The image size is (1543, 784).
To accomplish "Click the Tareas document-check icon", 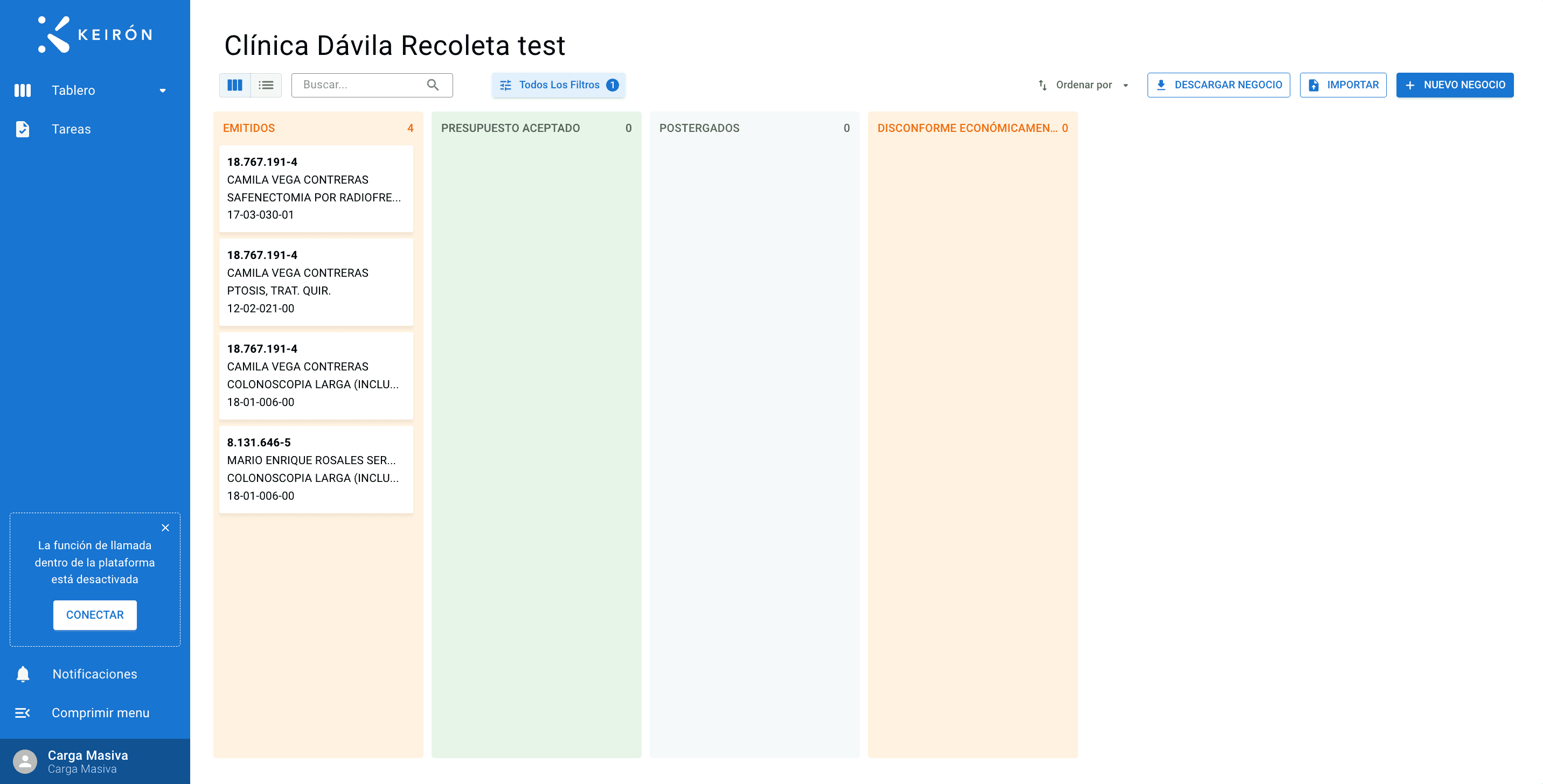I will click(23, 129).
